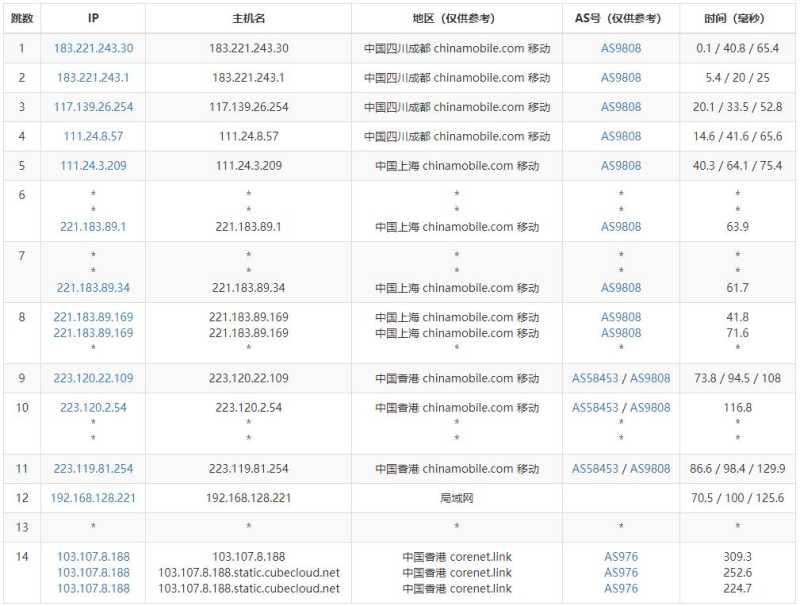The image size is (800, 606).
Task: Open IP link 223.119.81.254
Action: click(x=93, y=468)
